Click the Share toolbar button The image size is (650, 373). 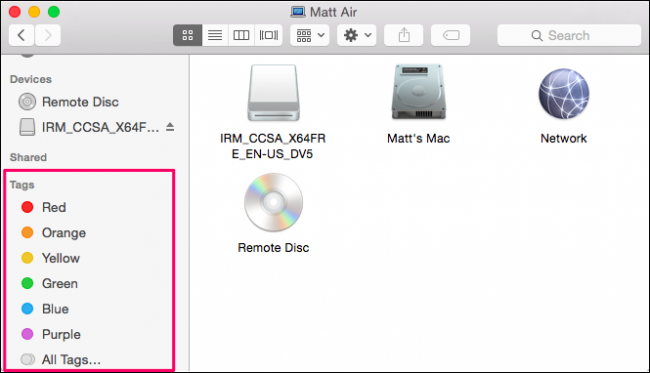tap(404, 35)
